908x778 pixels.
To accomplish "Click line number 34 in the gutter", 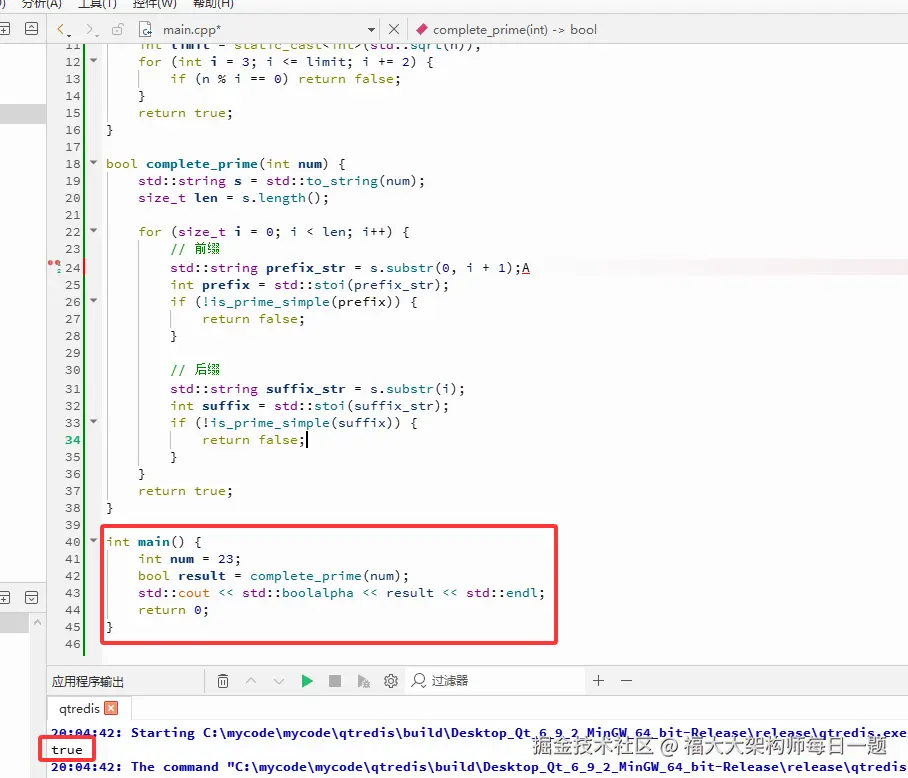I will [72, 440].
